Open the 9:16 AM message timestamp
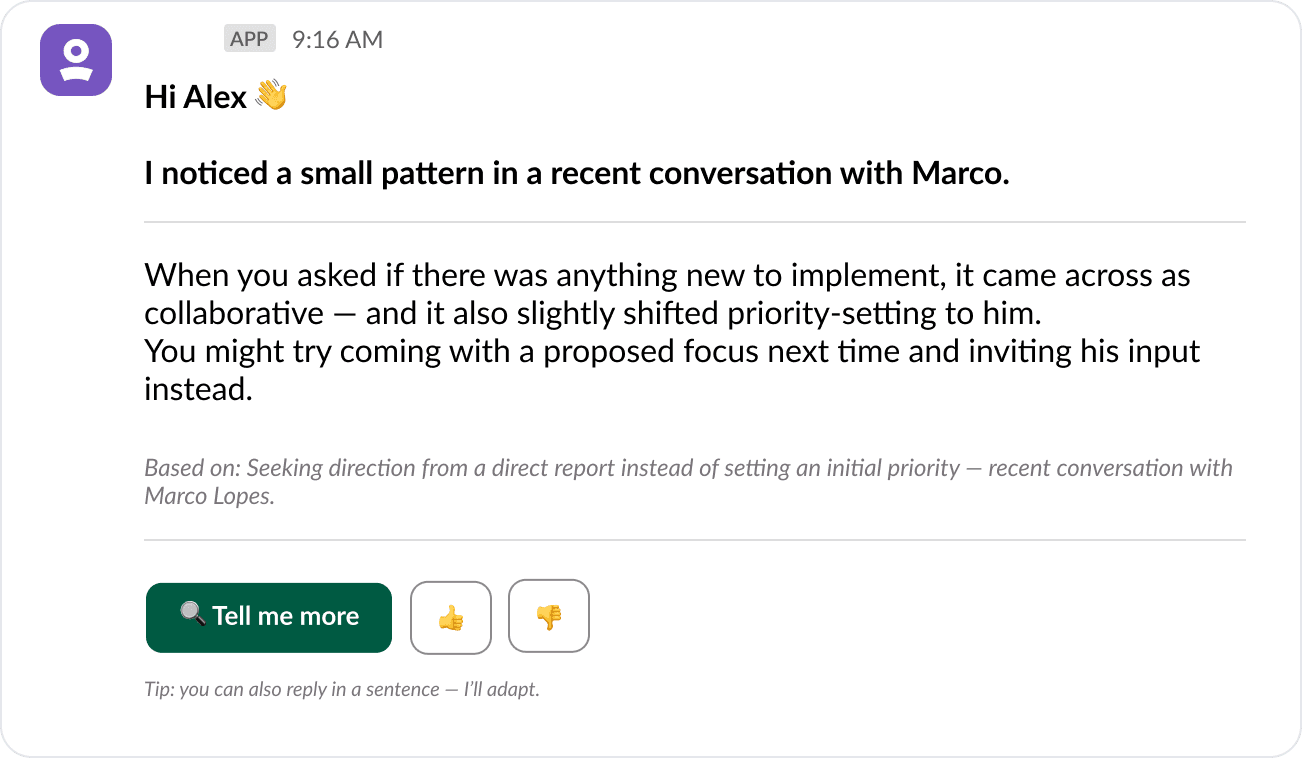 coord(337,40)
